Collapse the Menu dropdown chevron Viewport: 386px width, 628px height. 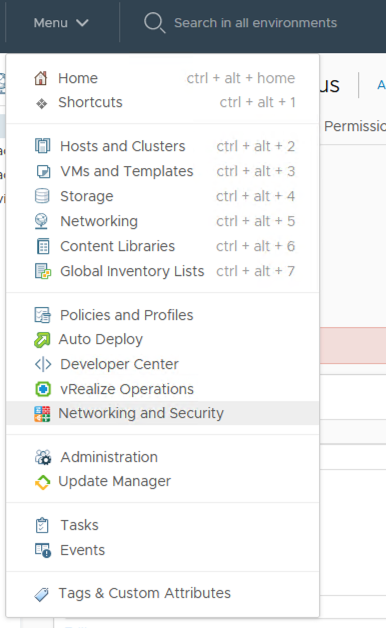point(82,23)
